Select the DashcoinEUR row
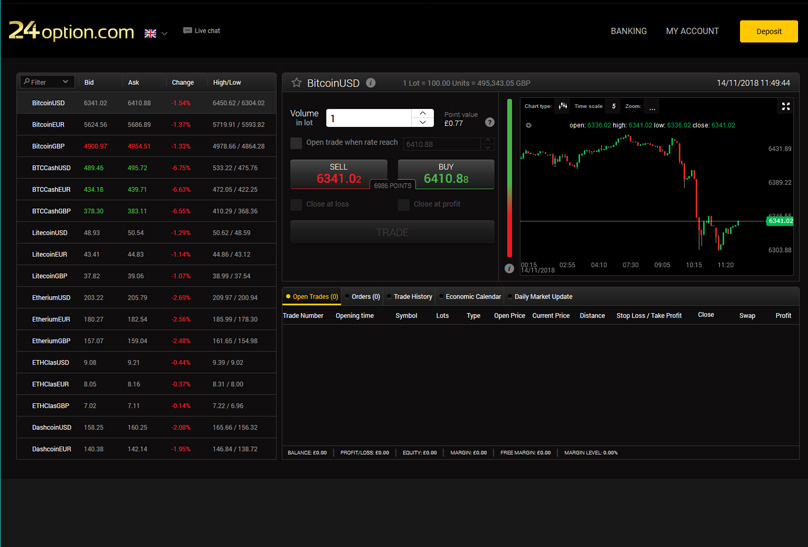The image size is (808, 547). 147,449
